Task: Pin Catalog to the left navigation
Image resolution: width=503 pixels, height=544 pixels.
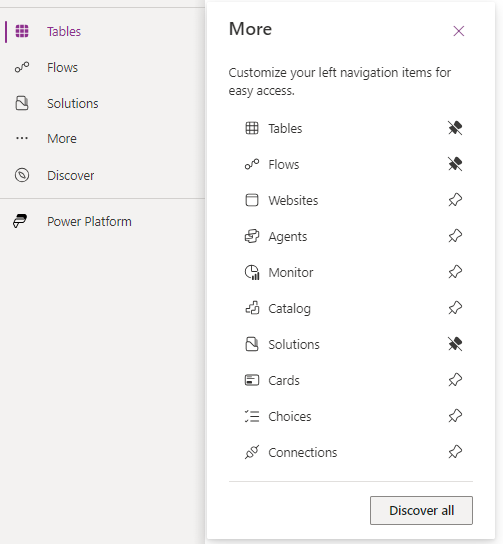Action: pyautogui.click(x=455, y=308)
